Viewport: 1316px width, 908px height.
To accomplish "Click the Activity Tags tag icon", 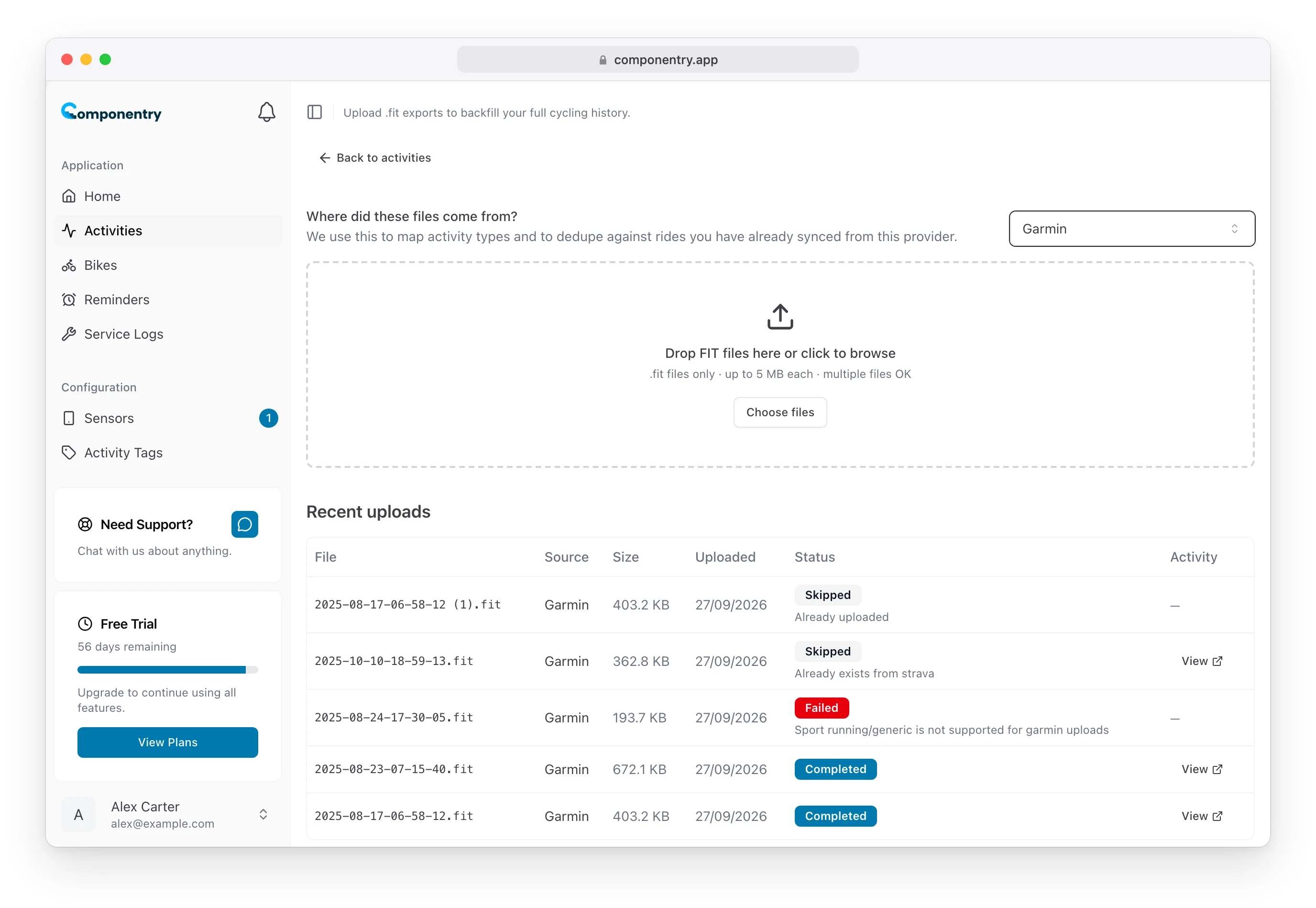I will (69, 452).
